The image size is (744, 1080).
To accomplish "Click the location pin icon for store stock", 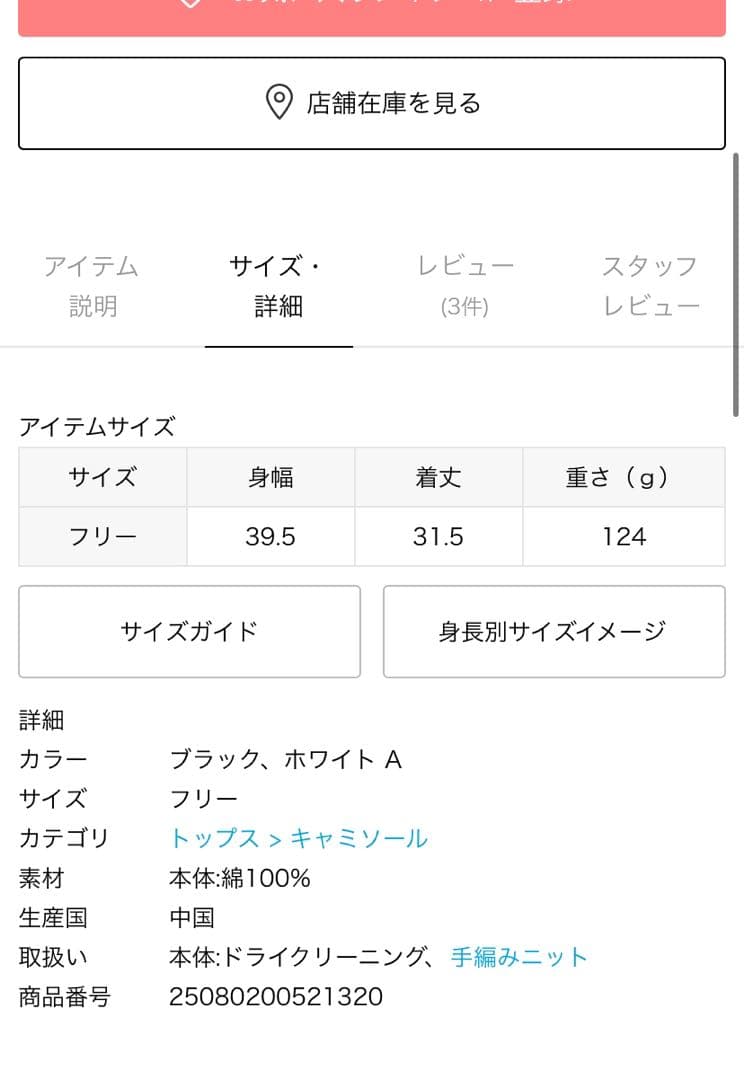I will pyautogui.click(x=278, y=102).
